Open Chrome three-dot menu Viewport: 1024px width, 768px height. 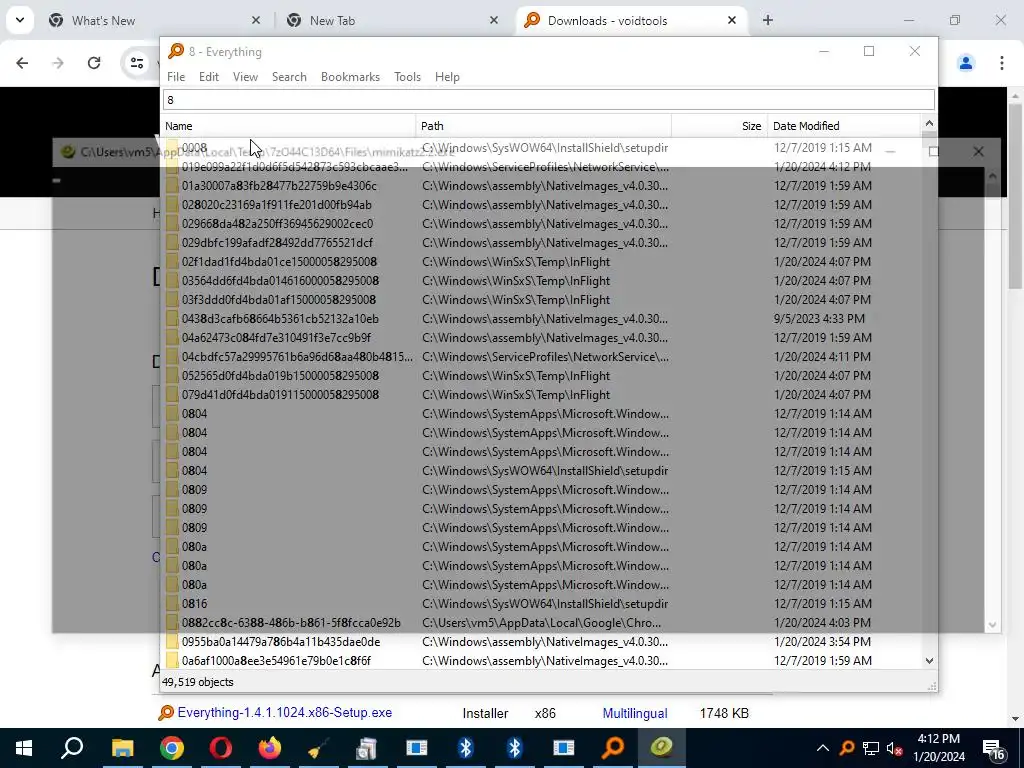tap(1002, 63)
